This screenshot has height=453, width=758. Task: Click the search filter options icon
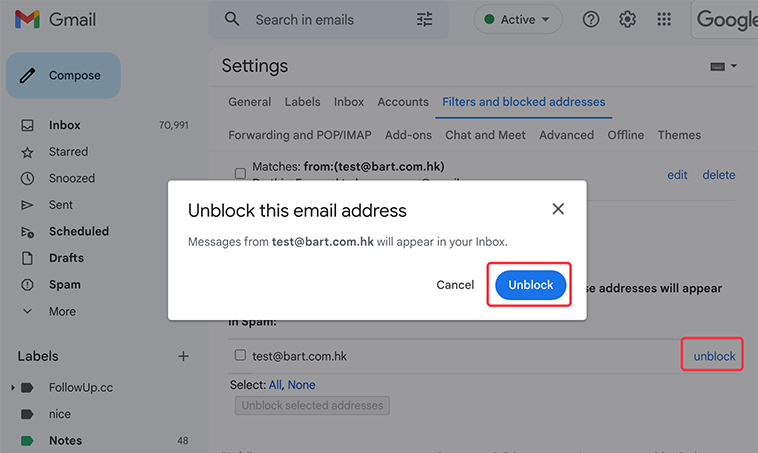pyautogui.click(x=424, y=20)
